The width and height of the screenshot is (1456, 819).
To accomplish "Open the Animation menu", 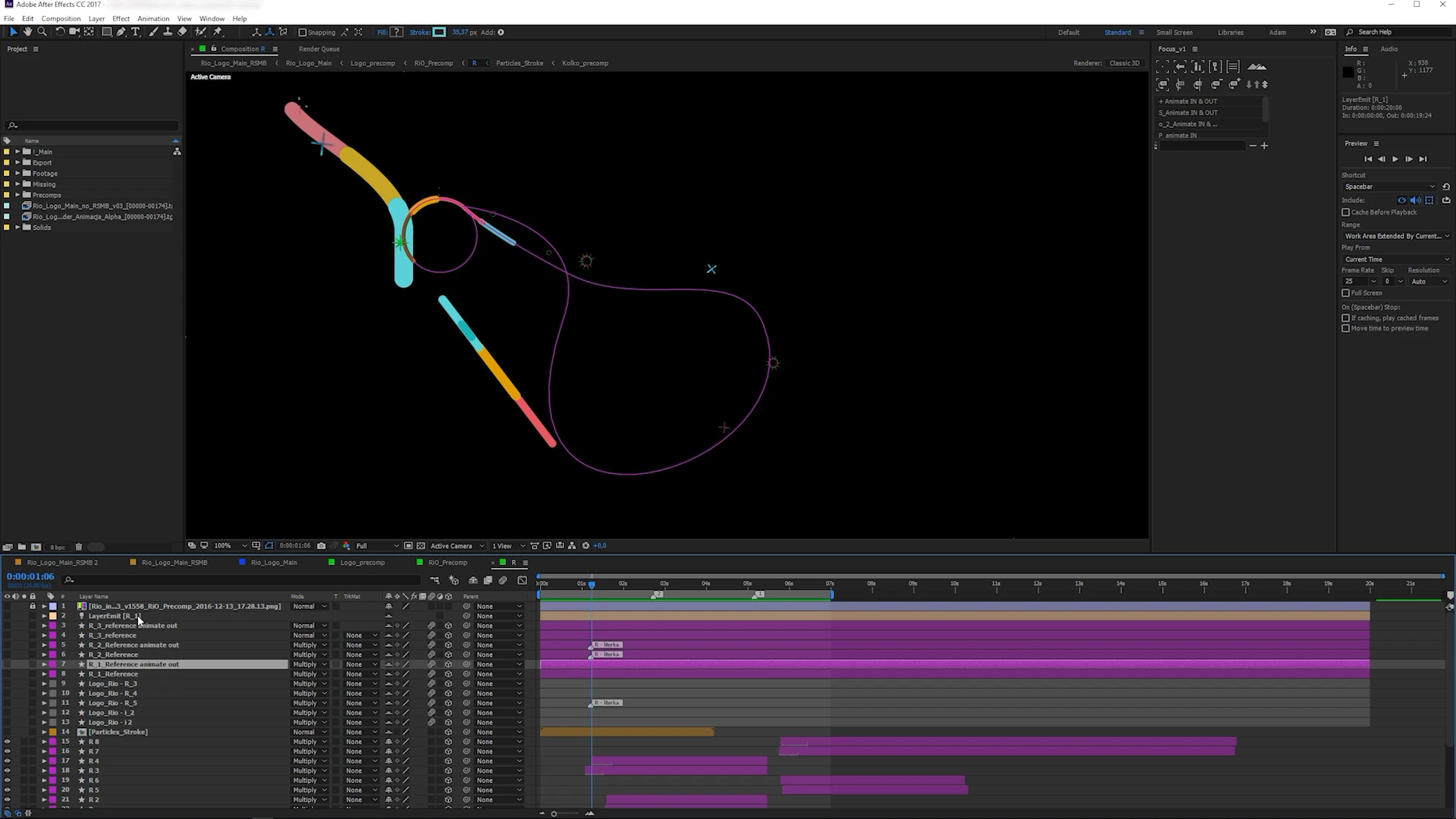I will pos(153,18).
